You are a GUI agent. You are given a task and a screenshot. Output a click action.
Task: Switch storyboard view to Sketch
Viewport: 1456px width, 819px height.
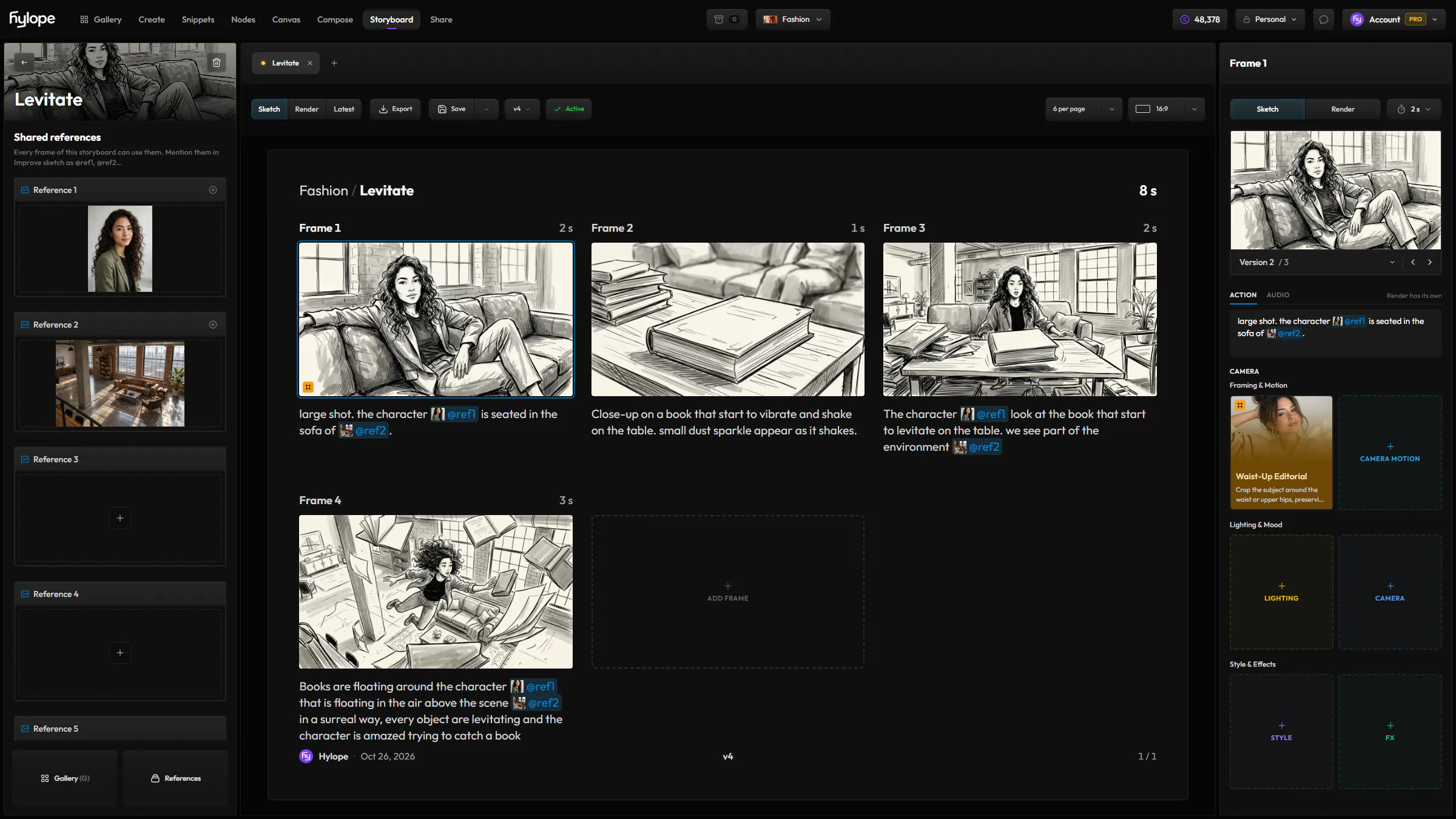[269, 109]
